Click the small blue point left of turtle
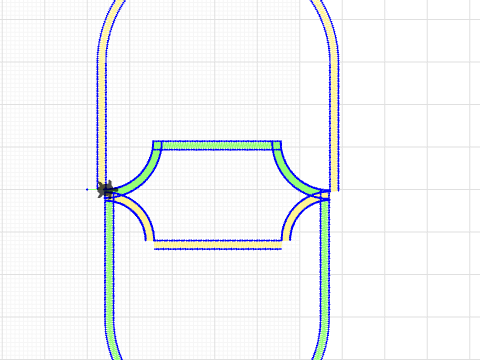This screenshot has height=360, width=480. [x=87, y=189]
